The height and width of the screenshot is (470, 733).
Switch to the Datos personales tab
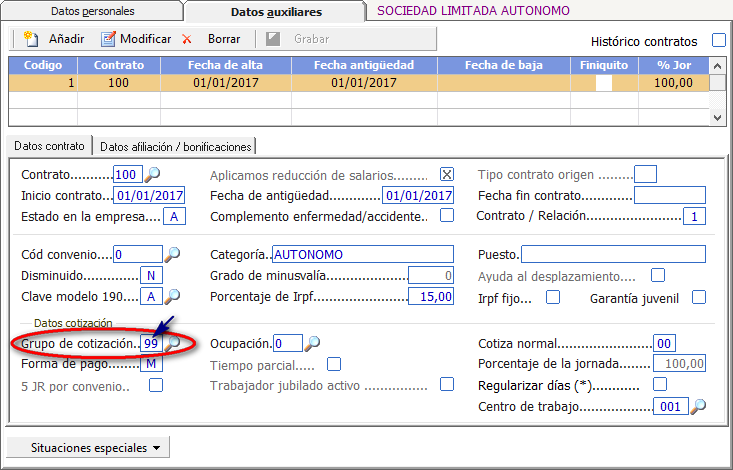[93, 11]
